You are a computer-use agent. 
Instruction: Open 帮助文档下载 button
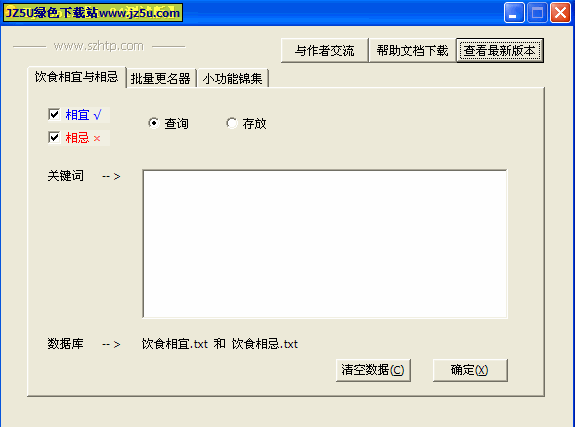click(412, 51)
